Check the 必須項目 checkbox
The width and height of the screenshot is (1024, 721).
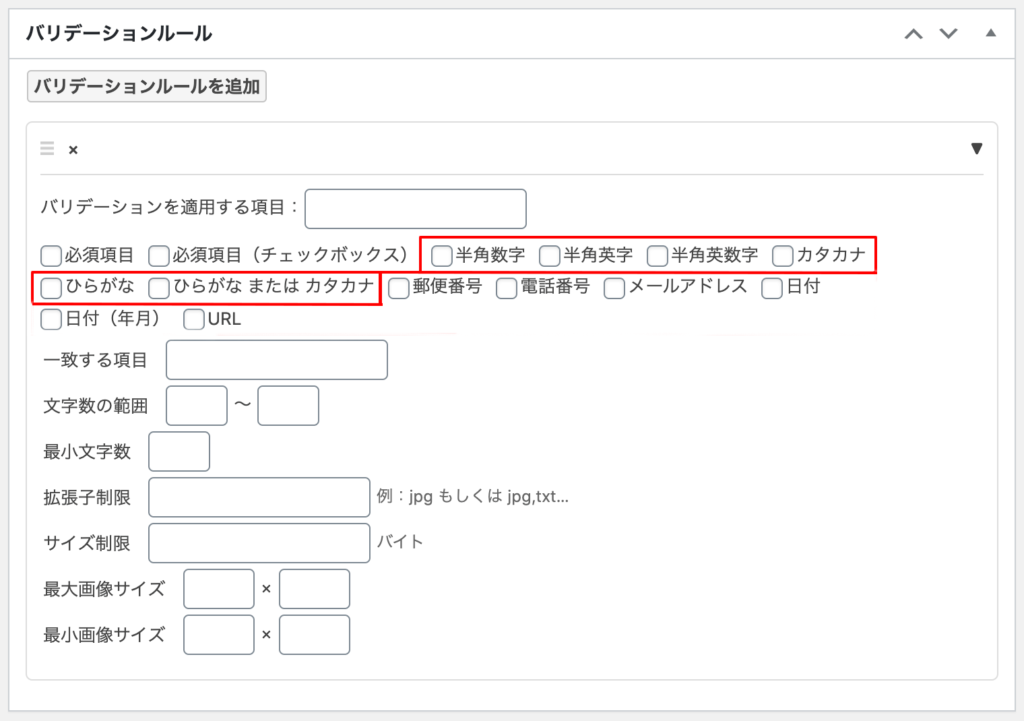51,255
